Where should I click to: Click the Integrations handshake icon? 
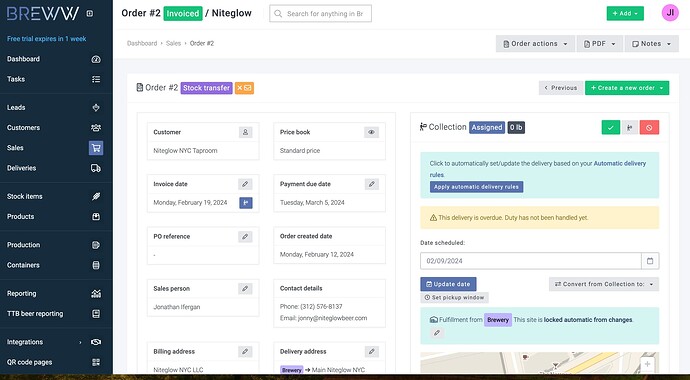pos(96,342)
